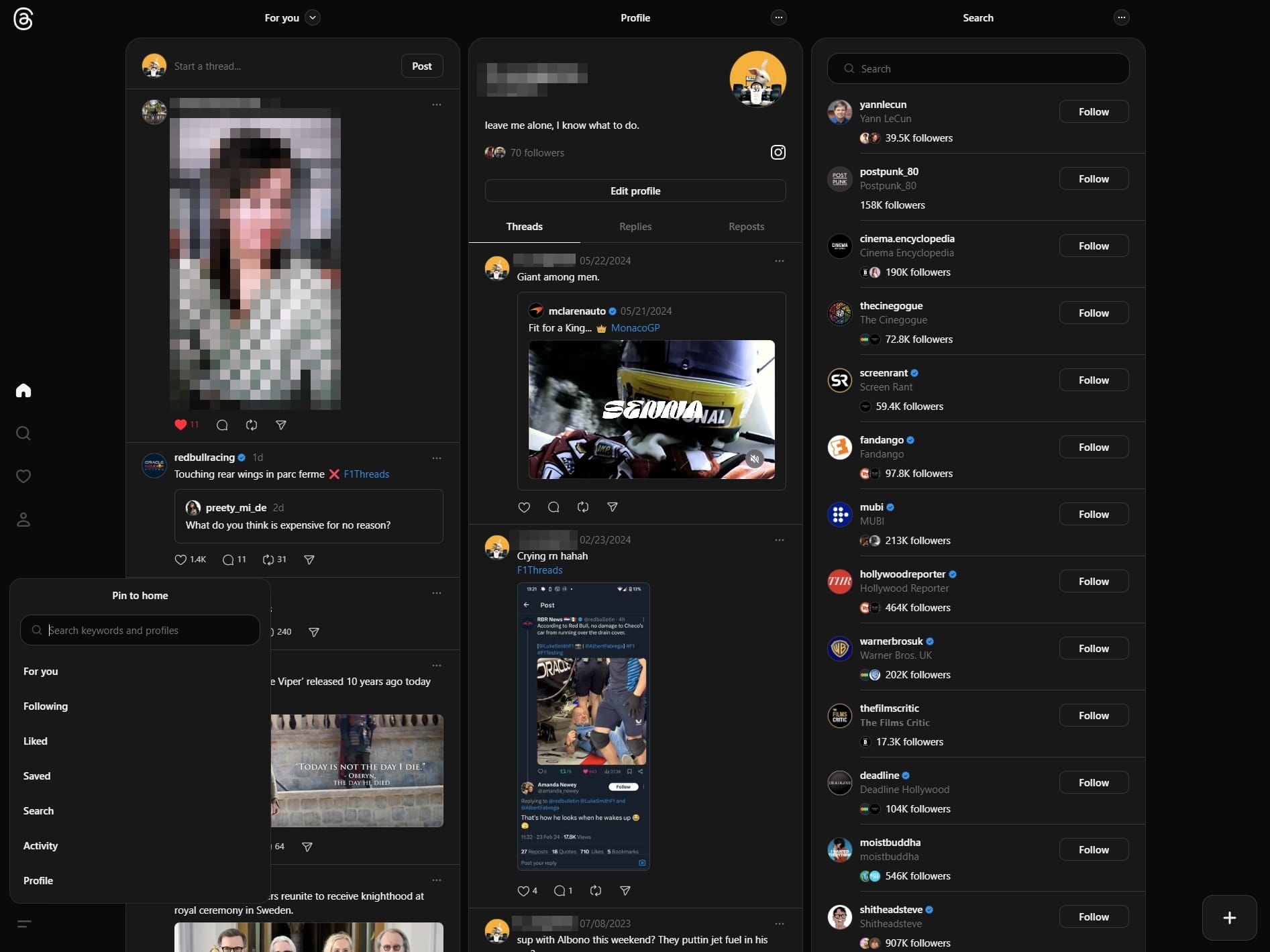The image size is (1270, 952).
Task: Open the options menu beside the Profile header
Action: pos(778,17)
